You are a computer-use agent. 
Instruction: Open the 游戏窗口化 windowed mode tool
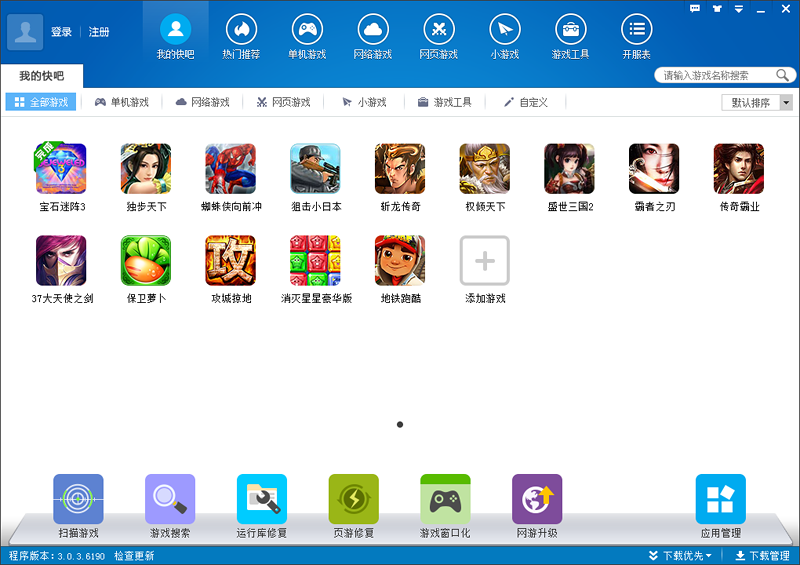tap(445, 500)
